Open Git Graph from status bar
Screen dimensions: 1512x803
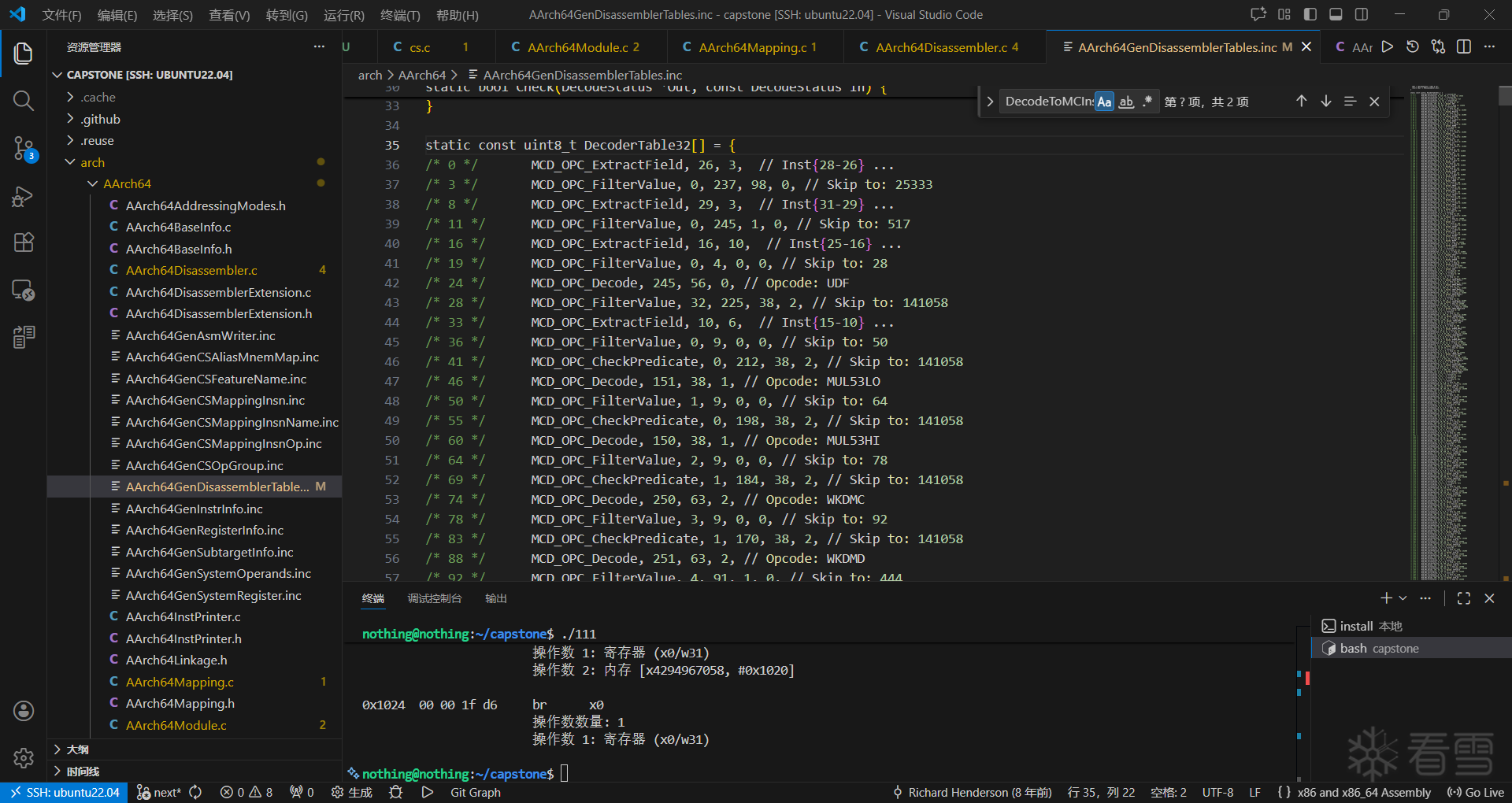[475, 792]
